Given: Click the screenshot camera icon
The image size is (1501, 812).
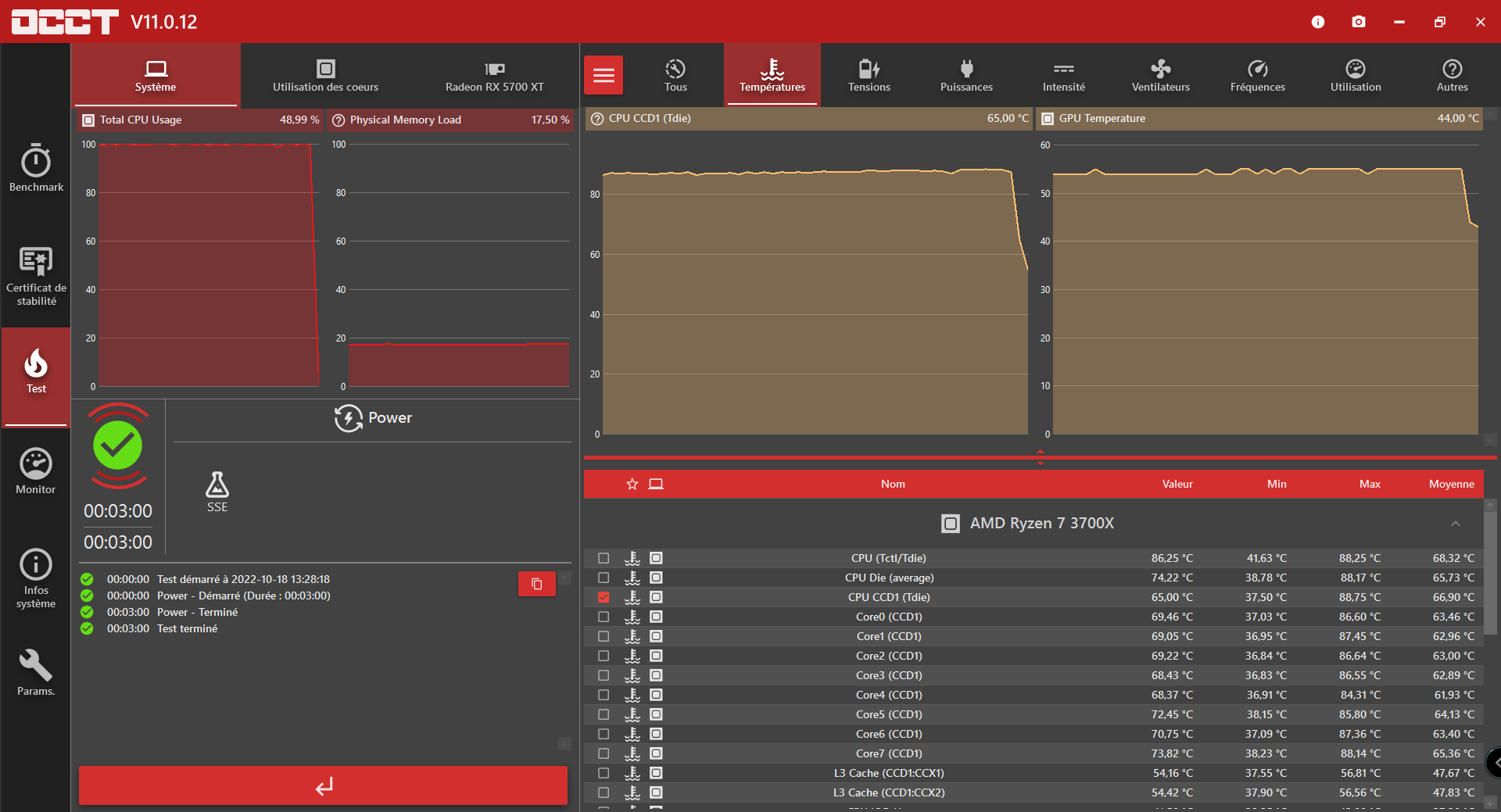Looking at the screenshot, I should [1359, 22].
